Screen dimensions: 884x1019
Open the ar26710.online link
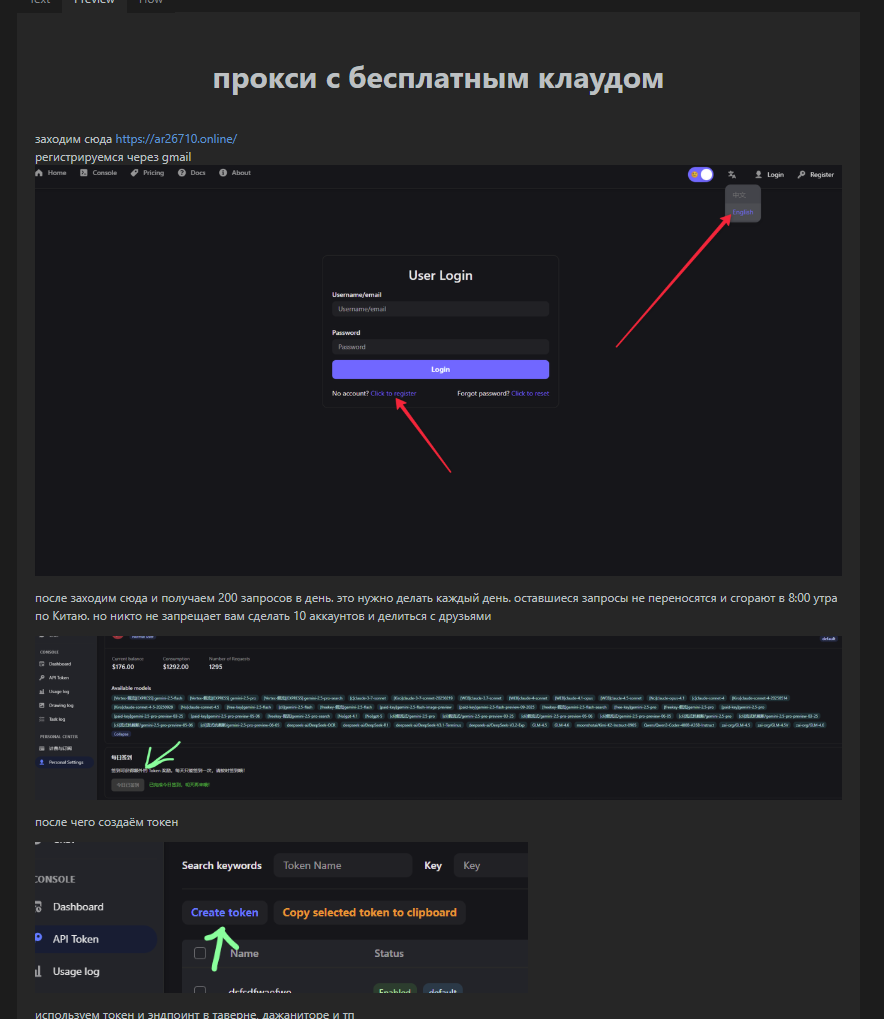[x=176, y=139]
